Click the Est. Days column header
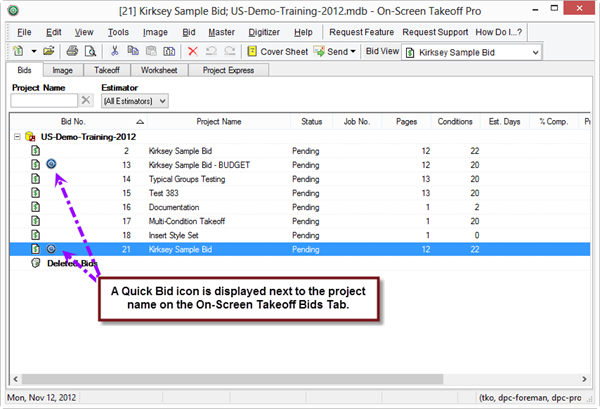 click(x=504, y=122)
